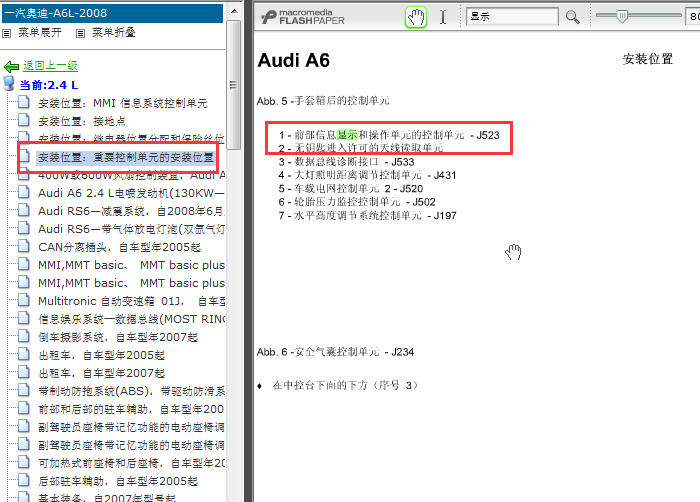
Task: Click line 4 大灯照明距离调节控制单元 - J431
Action: coord(367,175)
